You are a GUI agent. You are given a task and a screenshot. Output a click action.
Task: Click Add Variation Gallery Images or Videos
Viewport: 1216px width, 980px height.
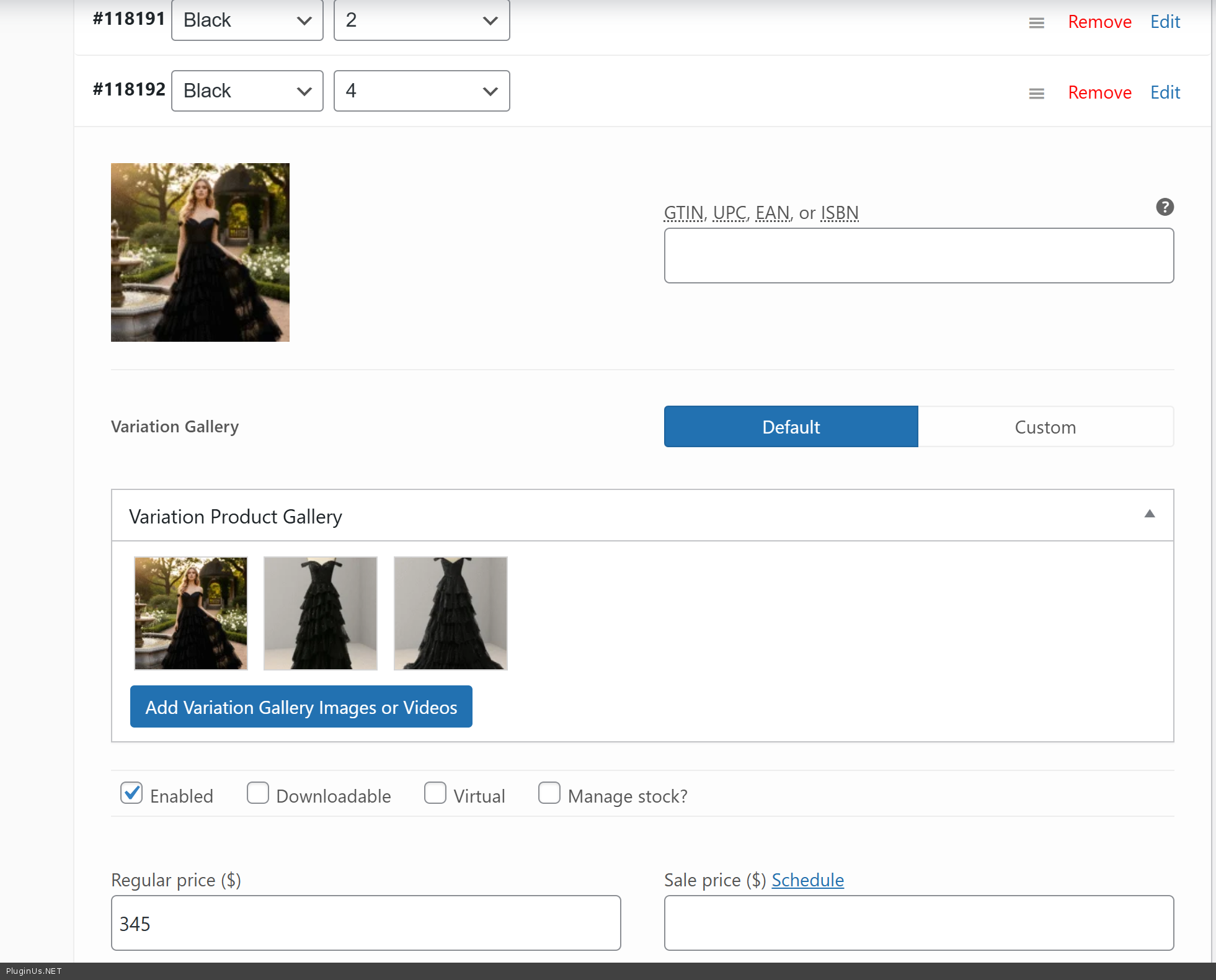click(x=301, y=707)
